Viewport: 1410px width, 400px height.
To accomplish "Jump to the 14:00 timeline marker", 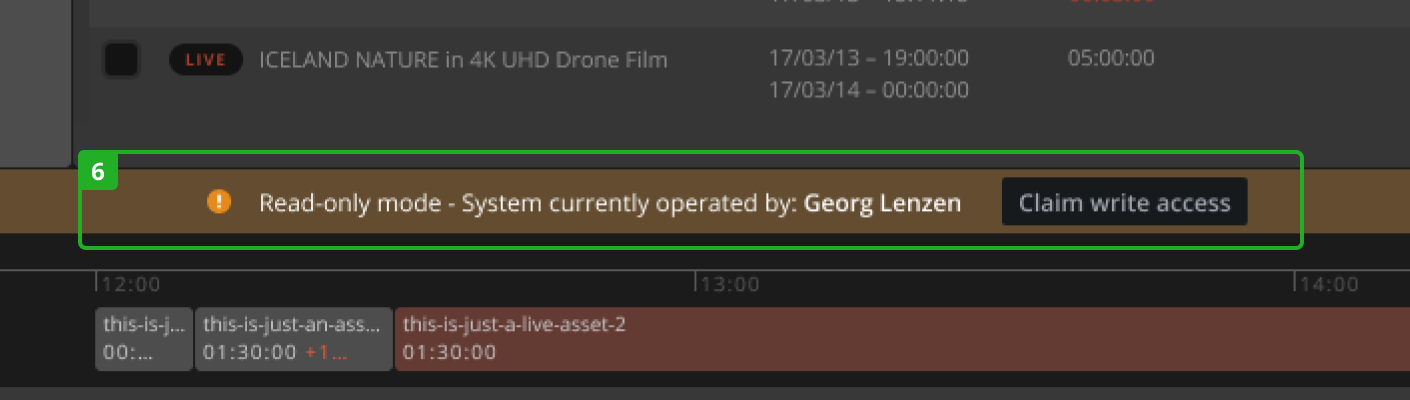I will click(x=1329, y=285).
